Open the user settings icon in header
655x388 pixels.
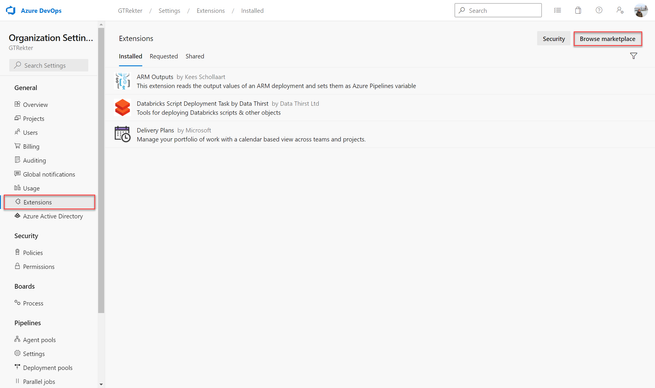(620, 10)
